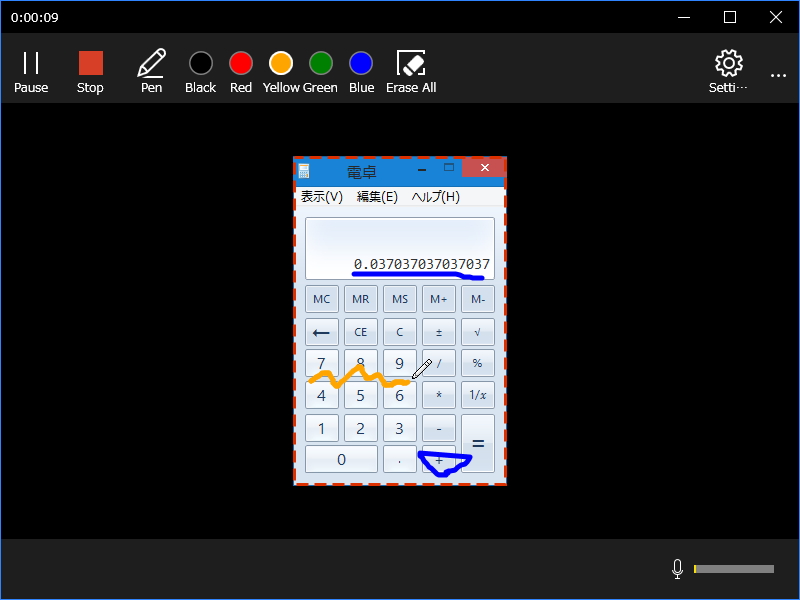Click Erase All to clear annotations

410,70
